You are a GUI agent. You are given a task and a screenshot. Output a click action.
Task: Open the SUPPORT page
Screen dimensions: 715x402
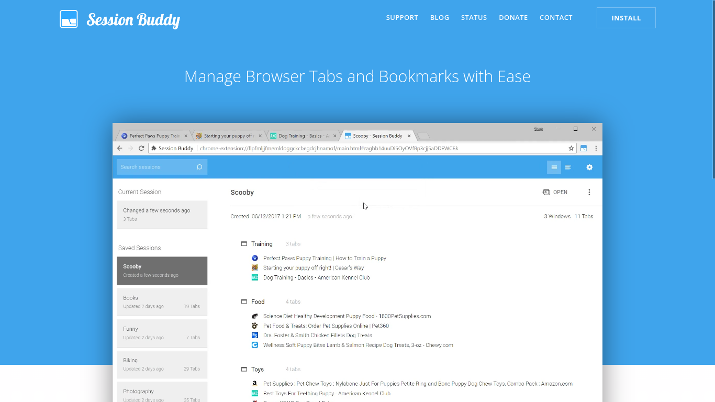tap(402, 18)
